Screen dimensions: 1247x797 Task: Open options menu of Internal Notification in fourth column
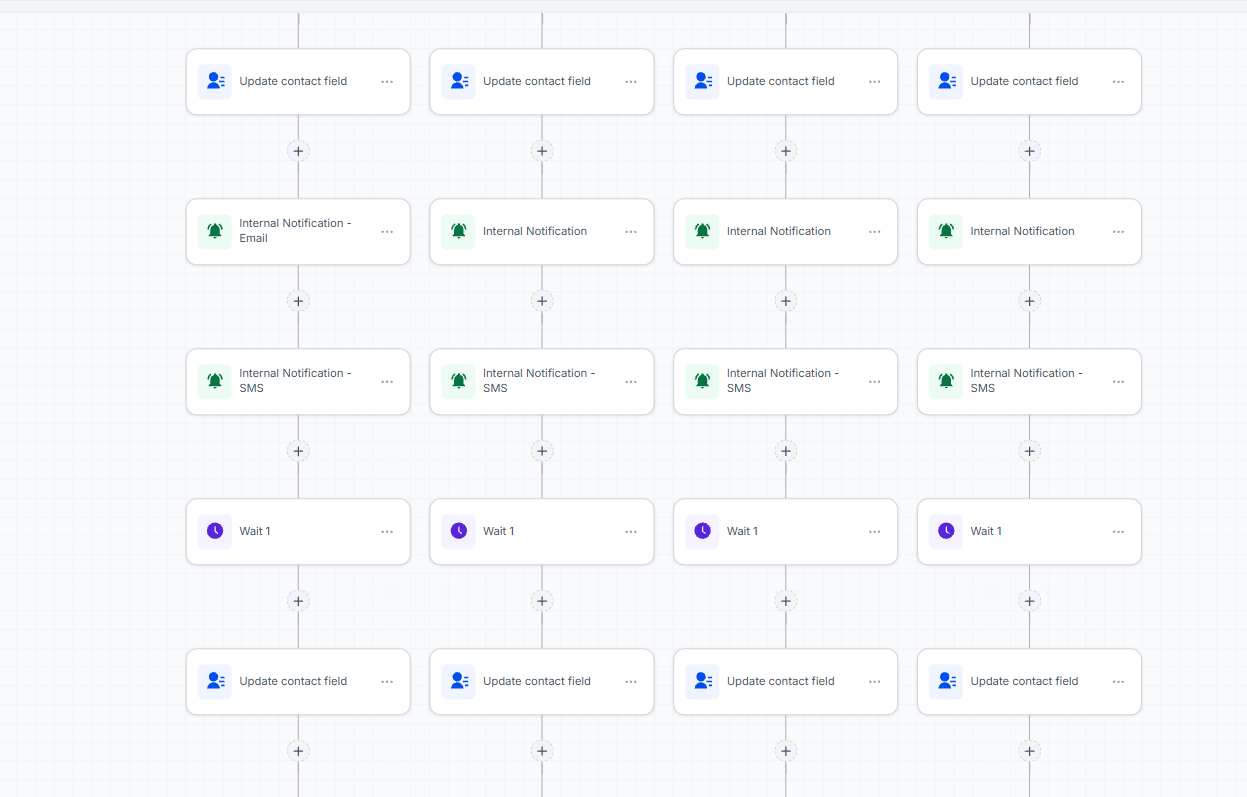(1119, 231)
